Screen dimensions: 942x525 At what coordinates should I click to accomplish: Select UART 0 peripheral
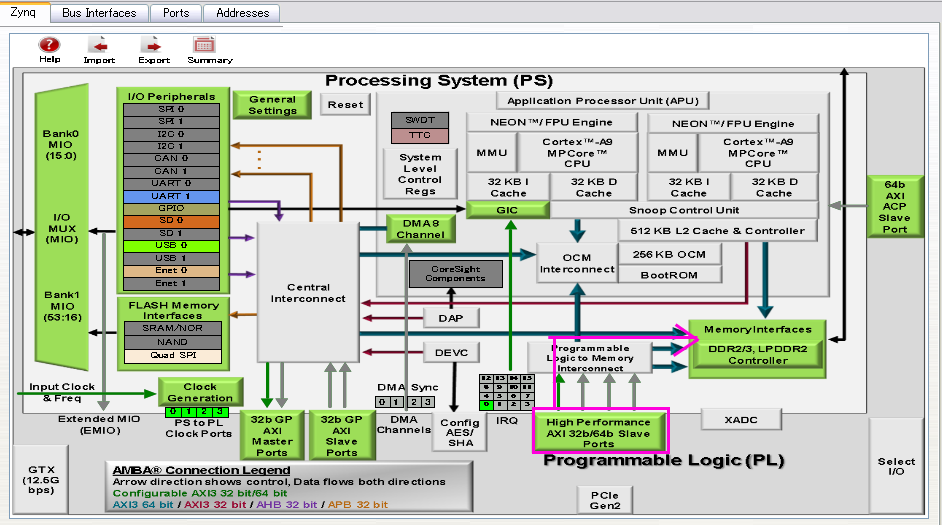pos(171,183)
